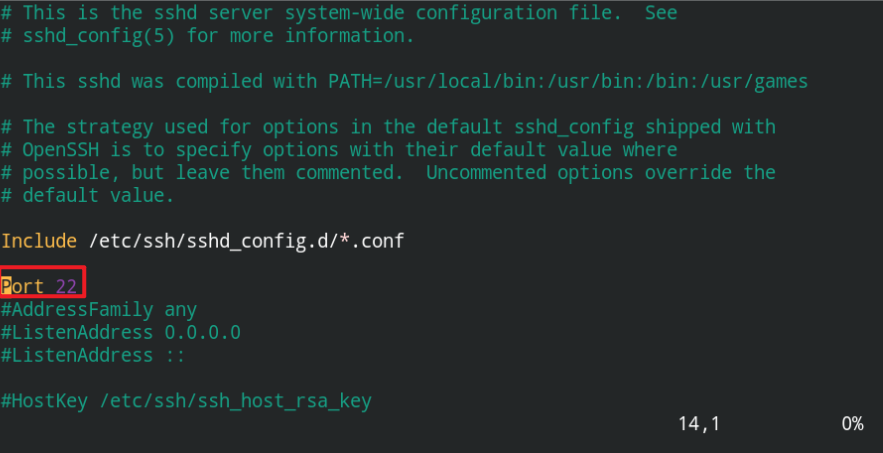
Task: Click the #AddressFamily any line
Action: (99, 310)
